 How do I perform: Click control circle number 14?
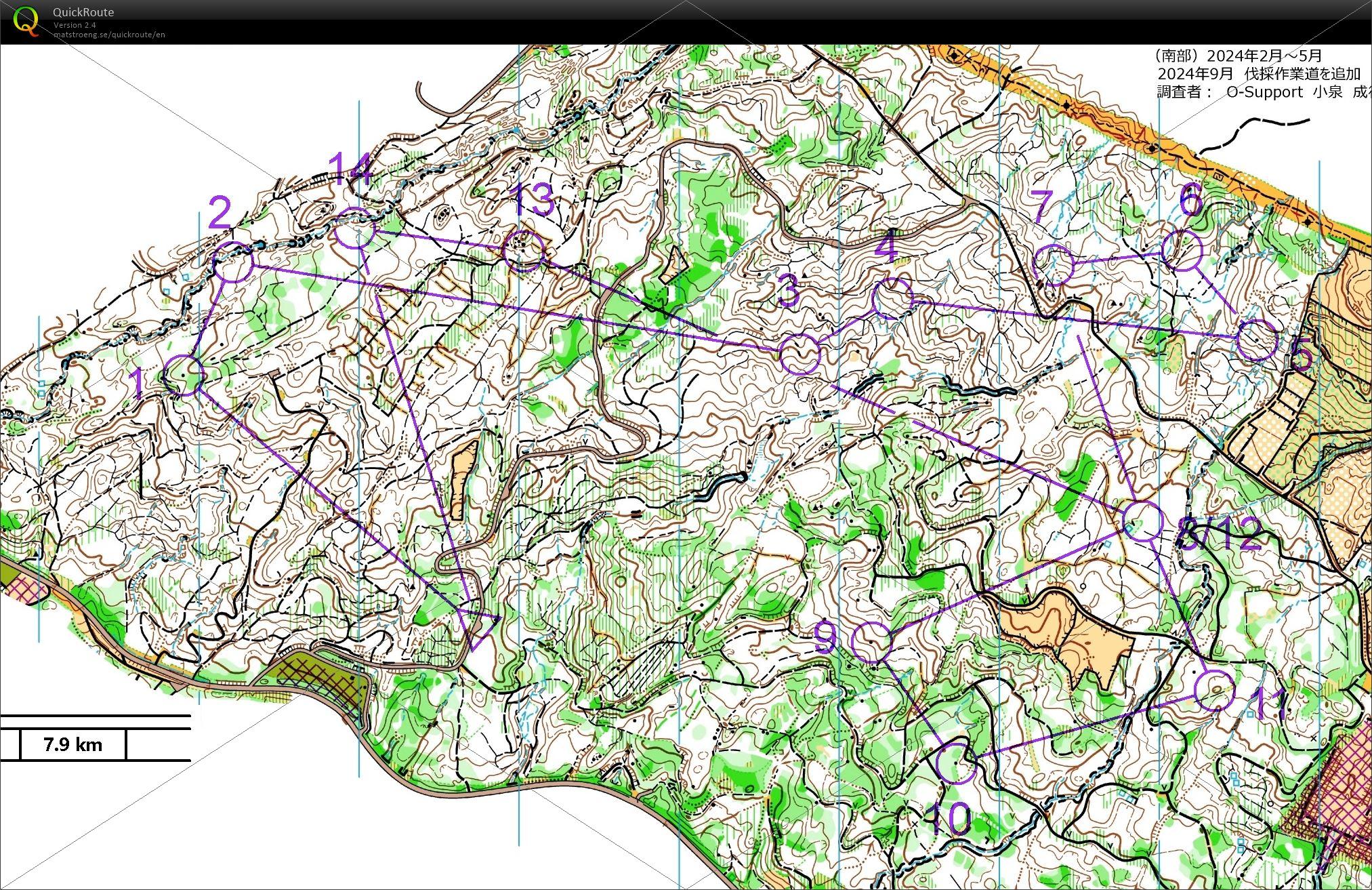[x=355, y=228]
